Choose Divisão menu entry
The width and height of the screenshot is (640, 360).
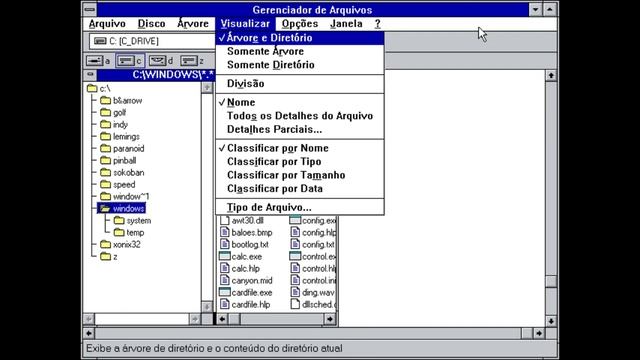point(300,84)
